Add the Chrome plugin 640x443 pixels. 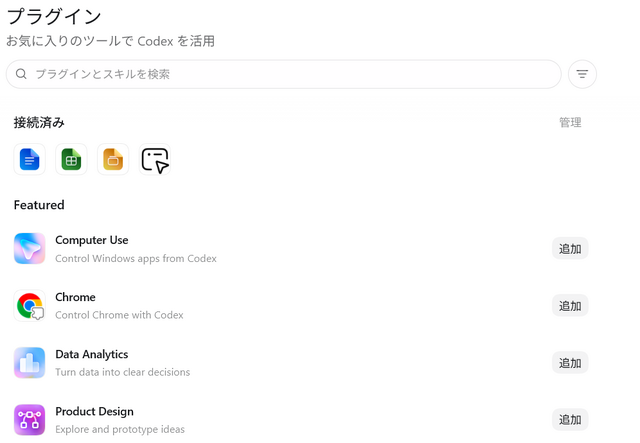pyautogui.click(x=570, y=305)
